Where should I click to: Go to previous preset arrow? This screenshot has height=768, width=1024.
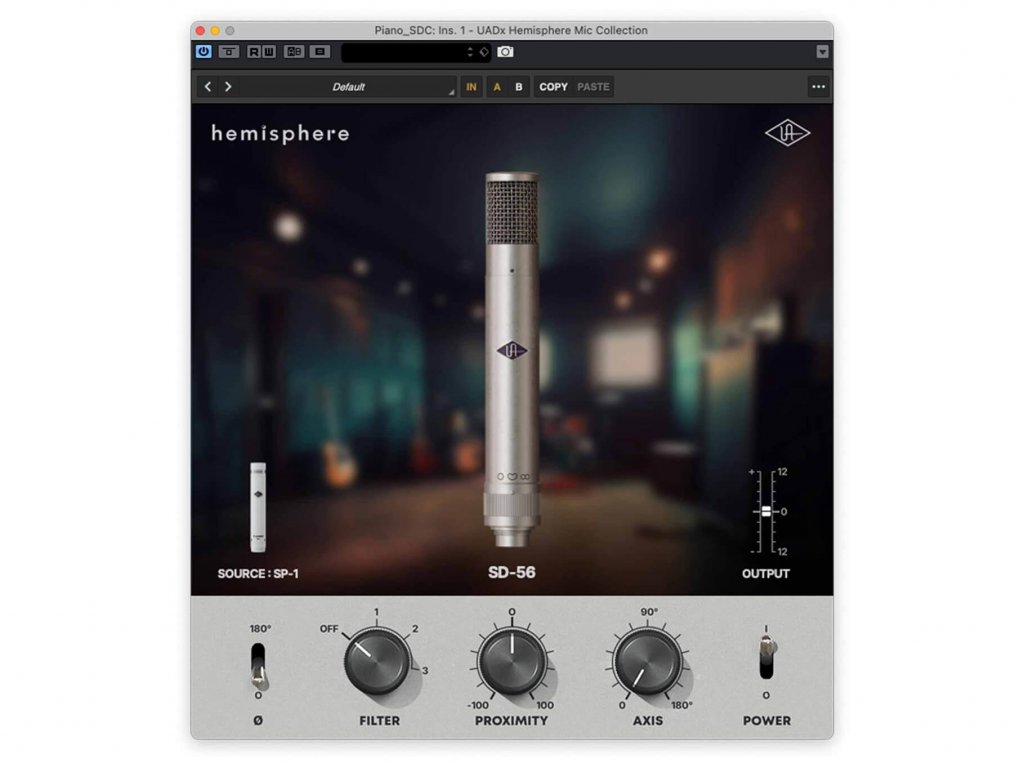pyautogui.click(x=208, y=86)
